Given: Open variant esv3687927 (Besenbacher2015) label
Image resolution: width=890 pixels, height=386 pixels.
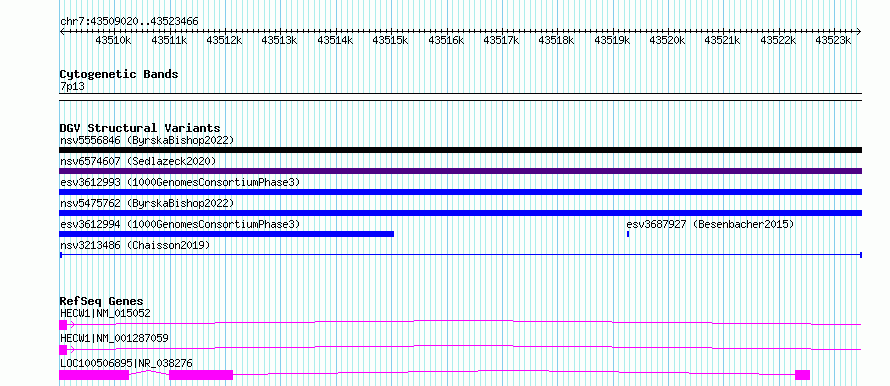Looking at the screenshot, I should [710, 224].
